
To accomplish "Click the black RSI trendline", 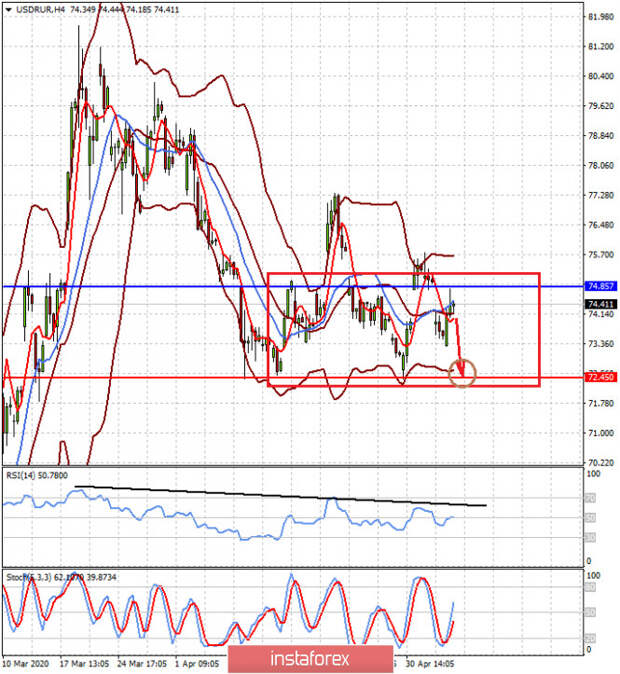I will (280, 496).
